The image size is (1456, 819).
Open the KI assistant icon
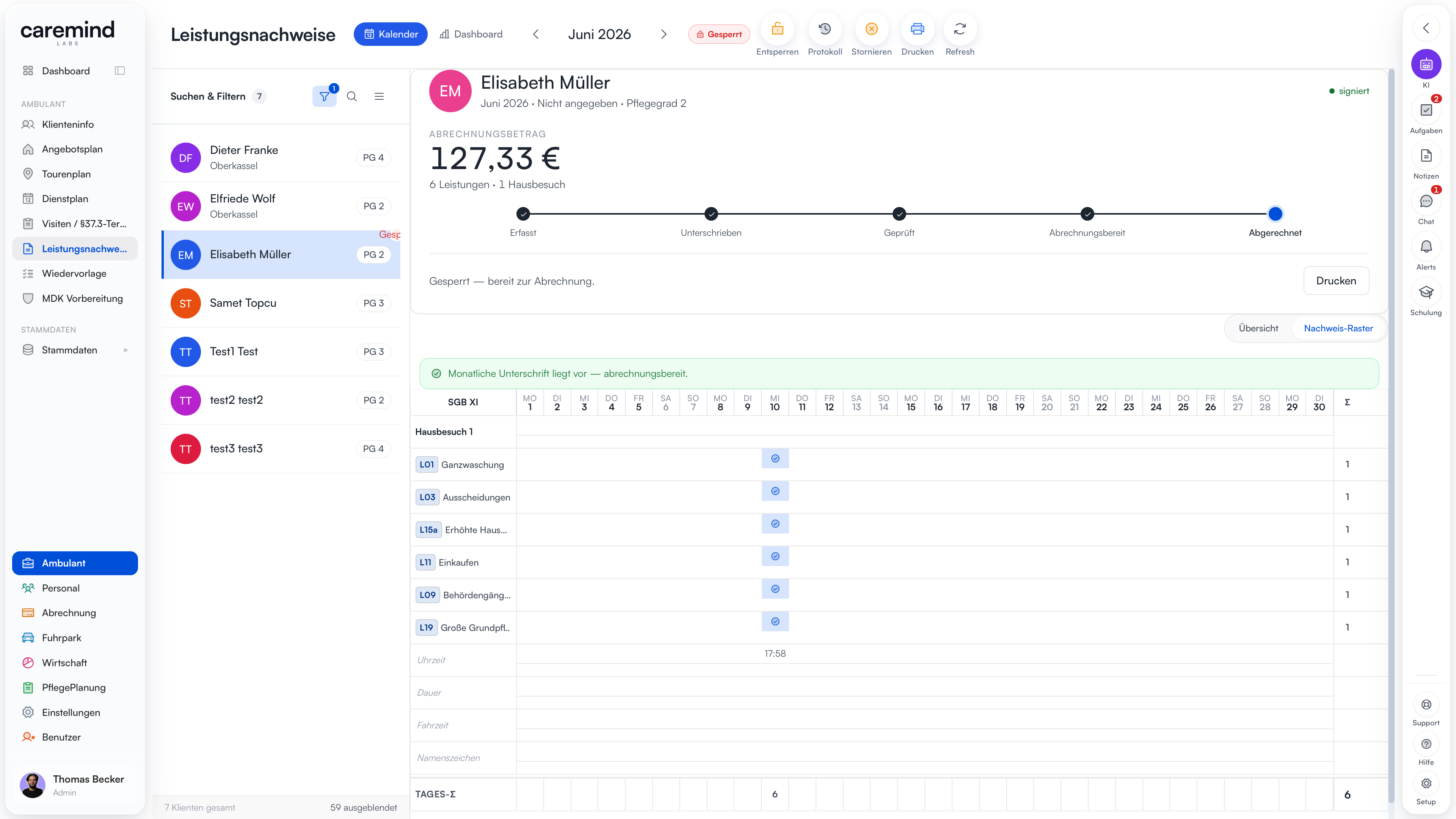point(1426,64)
